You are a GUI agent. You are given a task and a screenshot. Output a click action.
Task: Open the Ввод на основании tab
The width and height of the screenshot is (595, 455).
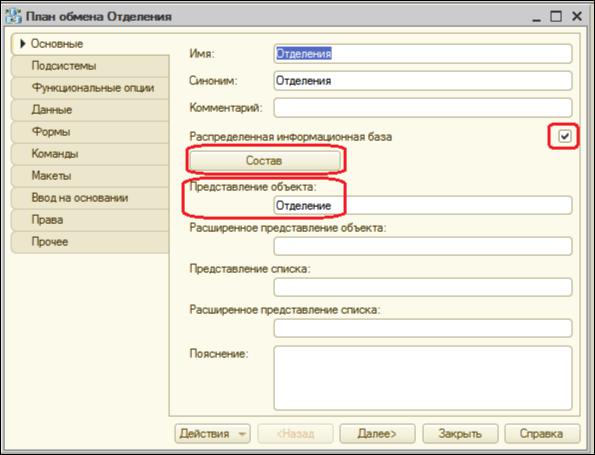[90, 198]
